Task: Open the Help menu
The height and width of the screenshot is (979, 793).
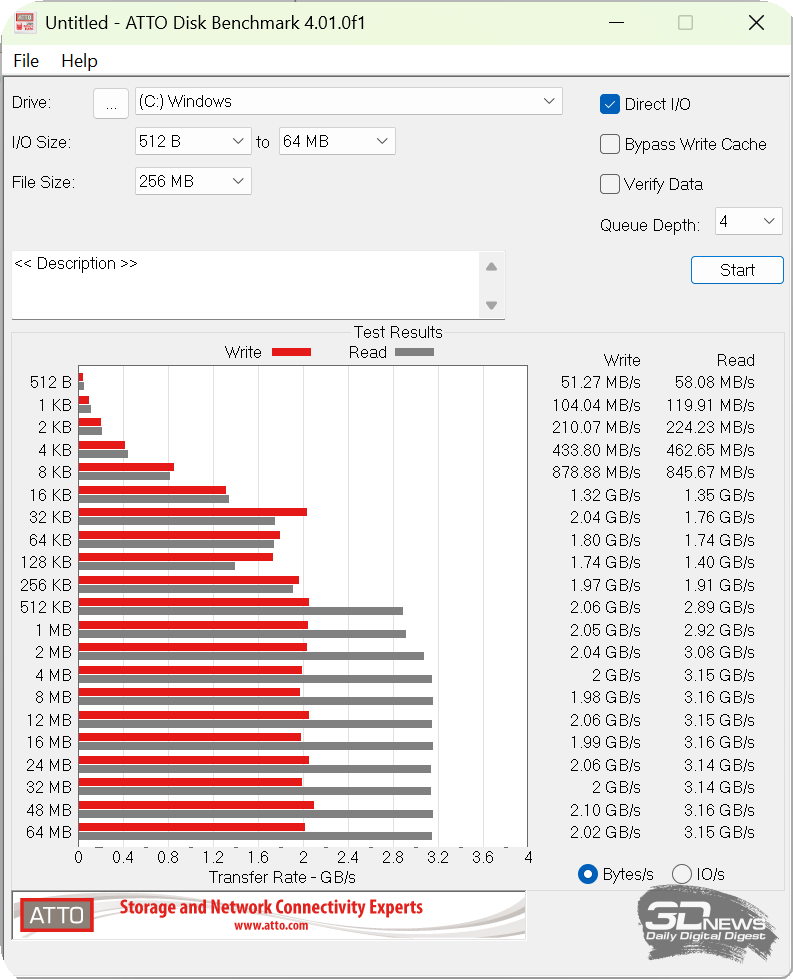Action: [79, 61]
